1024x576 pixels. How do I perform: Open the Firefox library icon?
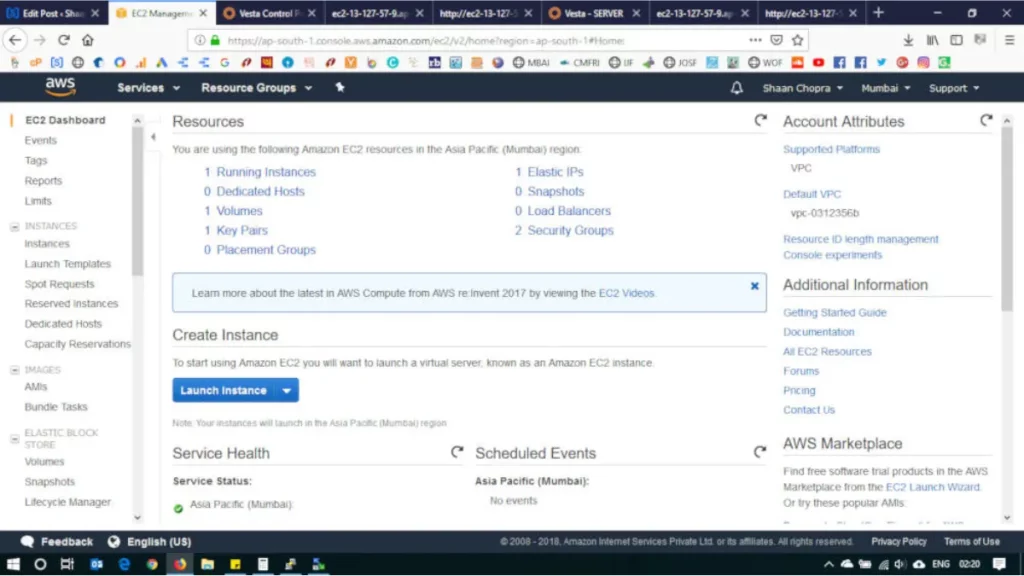pyautogui.click(x=932, y=40)
